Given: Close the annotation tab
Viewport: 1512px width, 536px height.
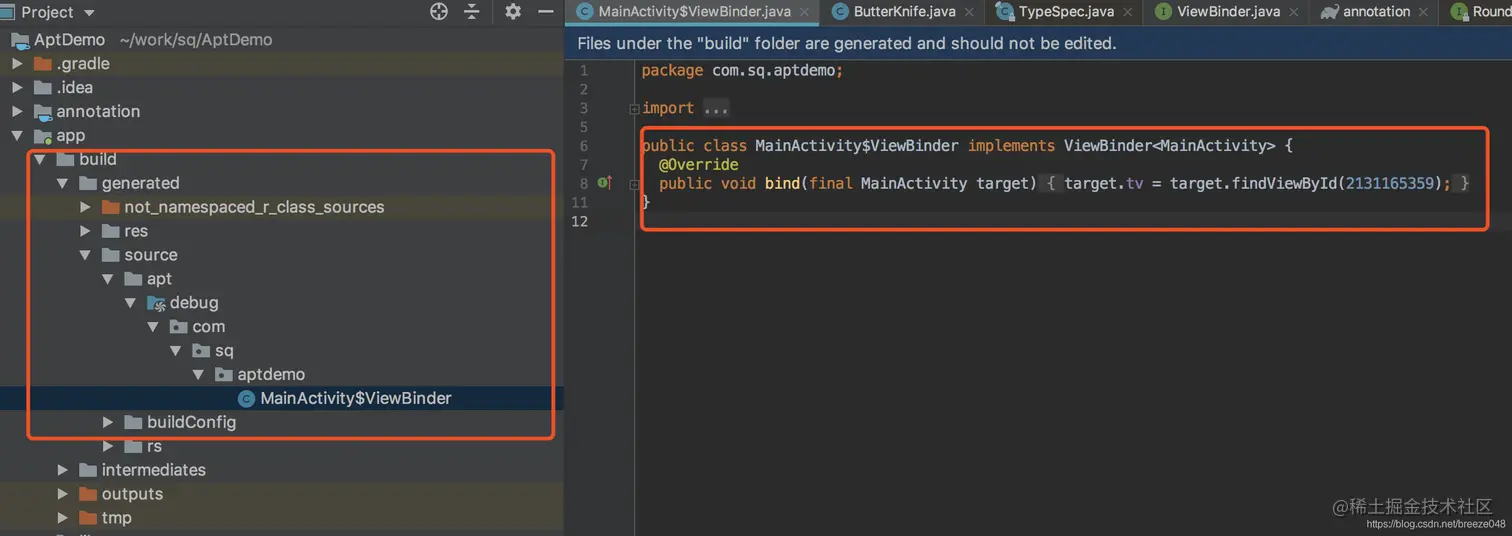Looking at the screenshot, I should (1425, 12).
